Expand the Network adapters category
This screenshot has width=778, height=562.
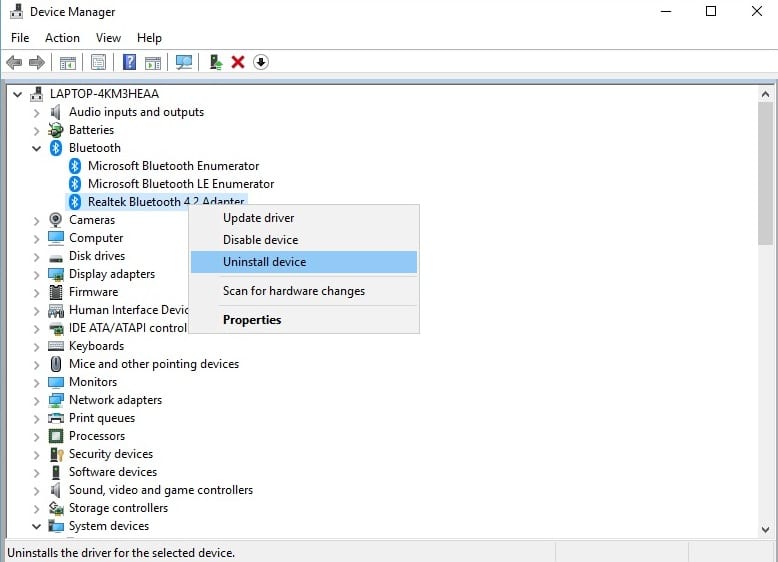[x=37, y=400]
